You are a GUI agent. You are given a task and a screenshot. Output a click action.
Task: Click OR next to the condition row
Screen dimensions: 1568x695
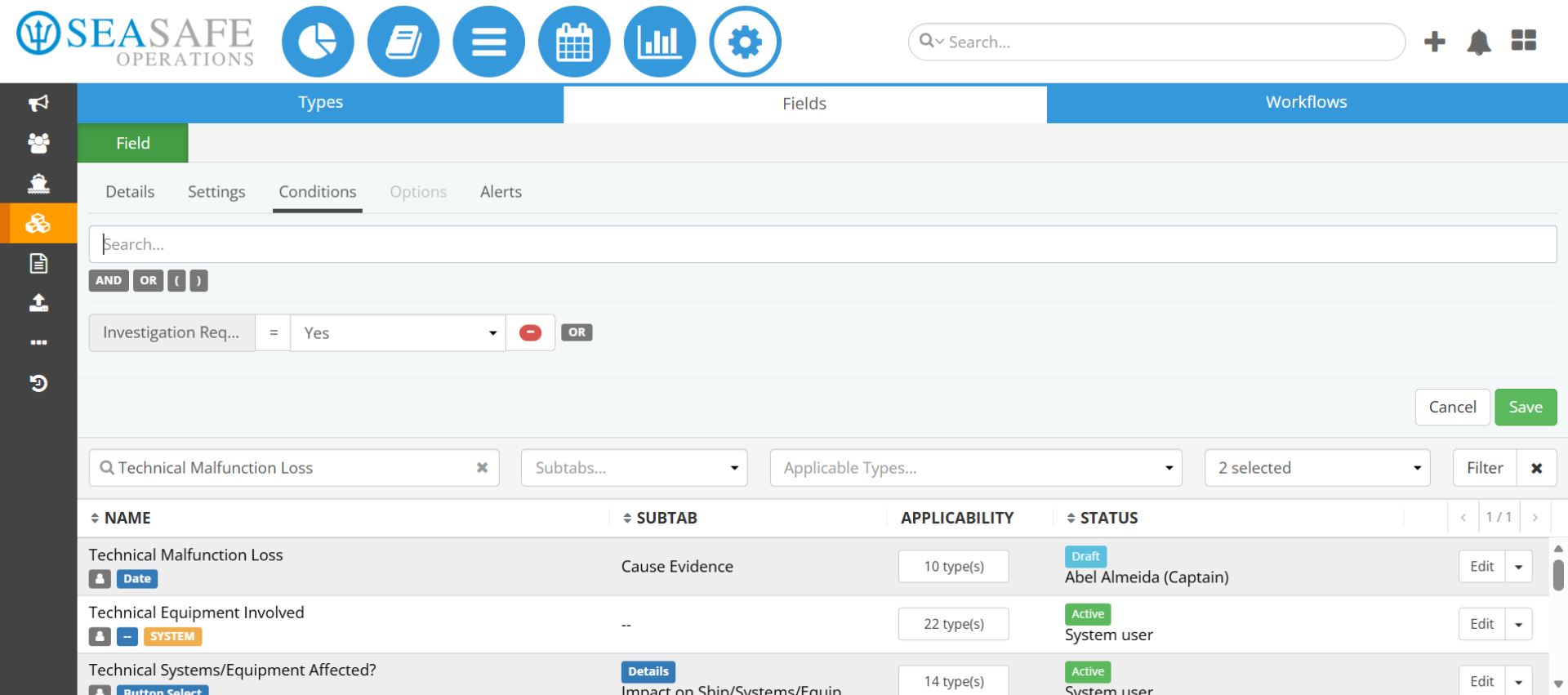point(577,332)
